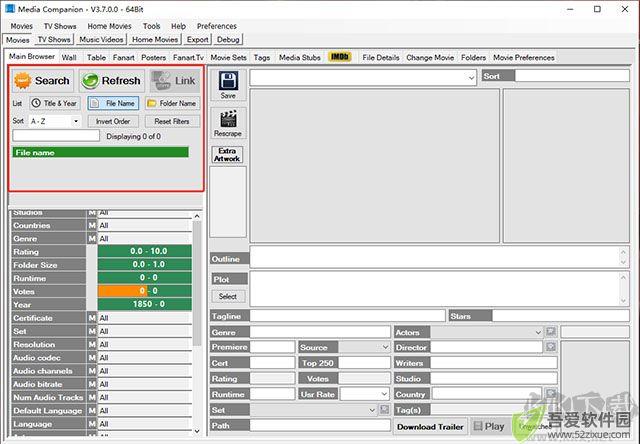Click the File name column header
Image resolution: width=640 pixels, height=444 pixels.
click(101, 152)
